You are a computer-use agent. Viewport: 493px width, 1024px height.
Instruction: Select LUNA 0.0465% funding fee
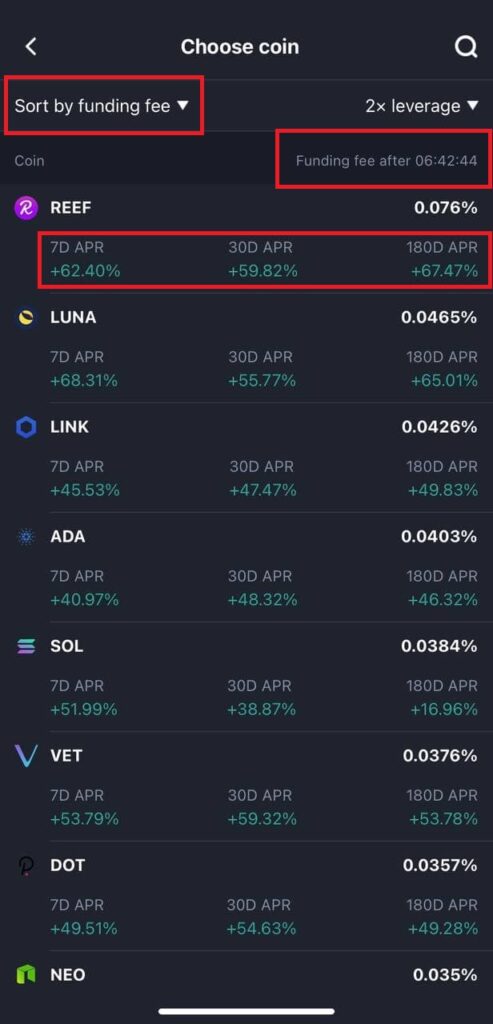coord(439,318)
